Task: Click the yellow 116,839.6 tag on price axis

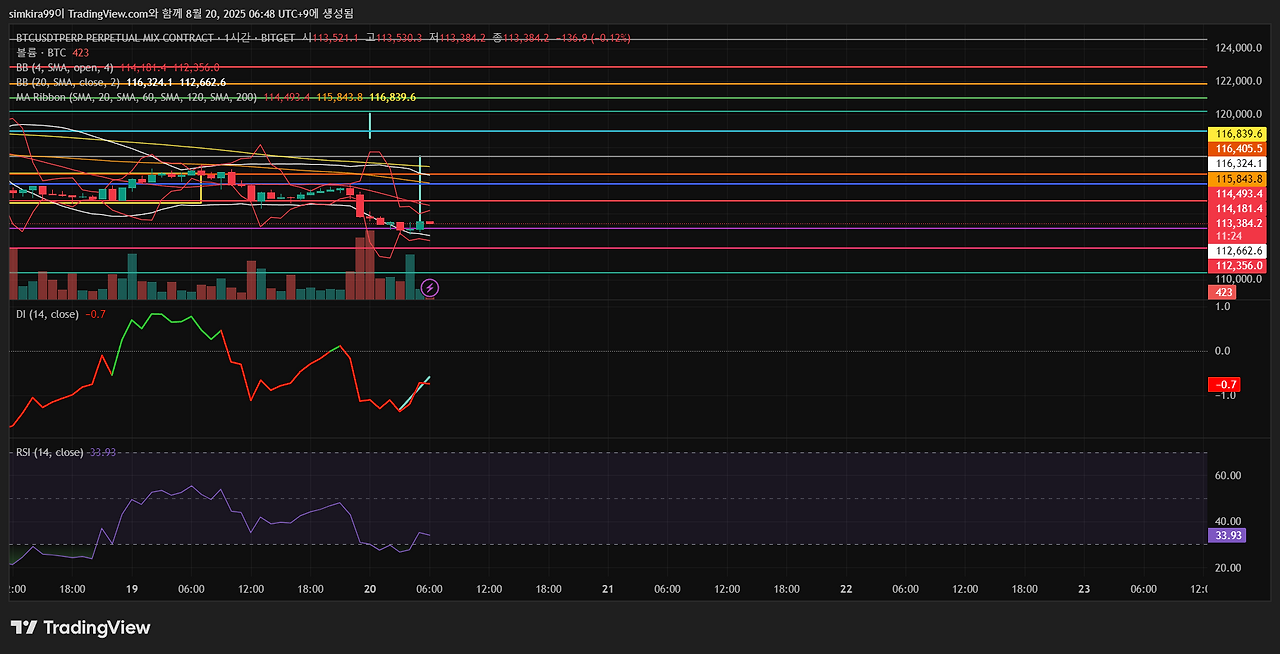Action: coord(1239,134)
